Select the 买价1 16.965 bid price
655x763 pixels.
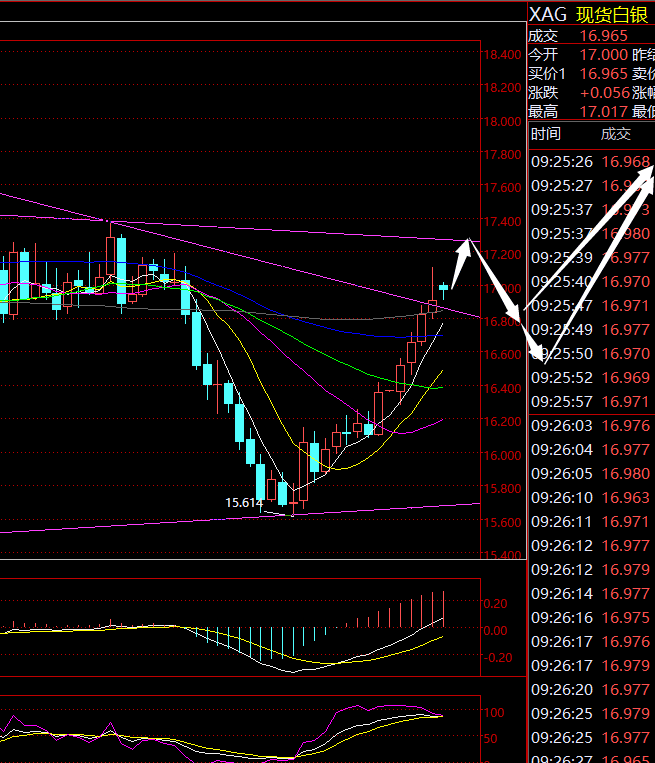pos(603,73)
